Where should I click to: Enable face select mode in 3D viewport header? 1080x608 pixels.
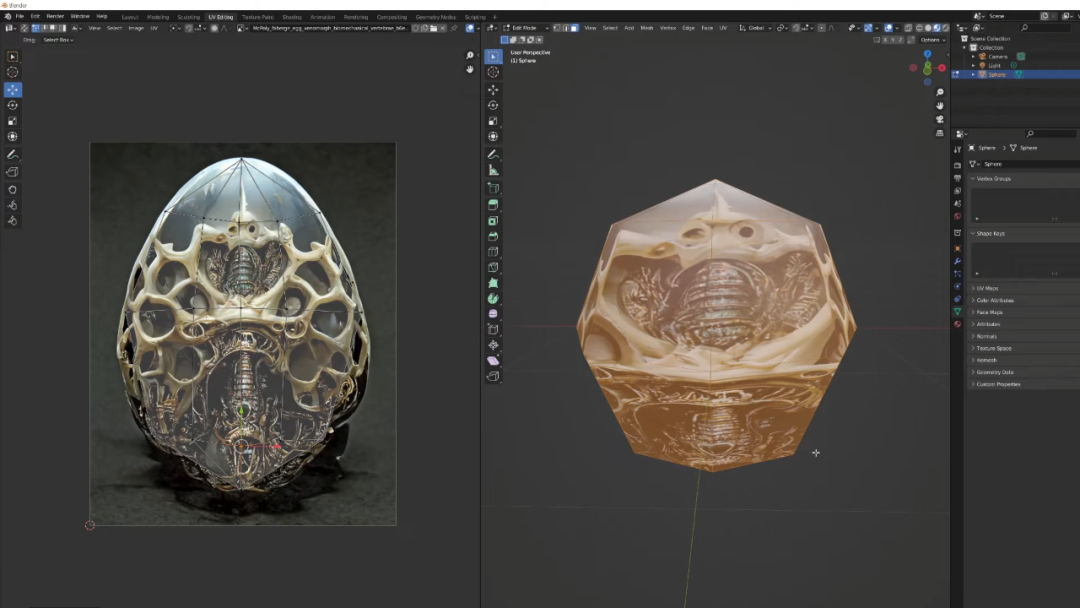(574, 27)
